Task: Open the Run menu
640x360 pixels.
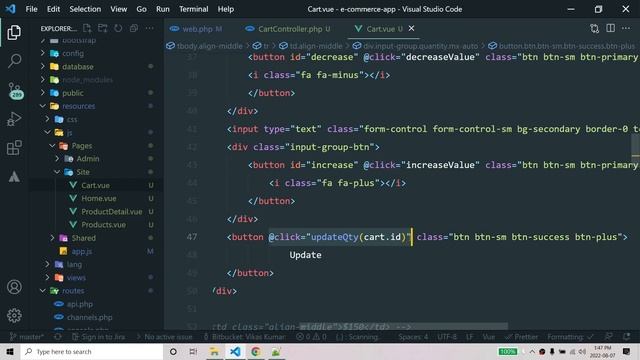Action: (x=162, y=9)
